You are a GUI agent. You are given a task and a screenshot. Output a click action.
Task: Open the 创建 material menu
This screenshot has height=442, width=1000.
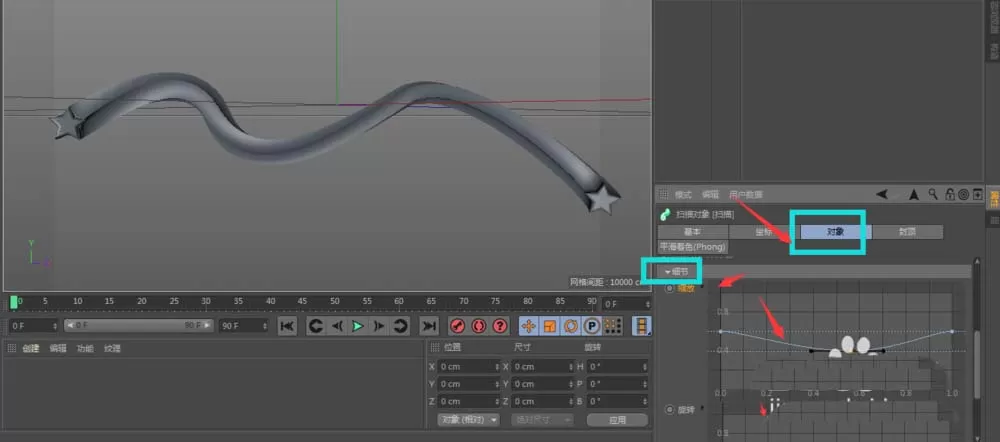pyautogui.click(x=31, y=348)
